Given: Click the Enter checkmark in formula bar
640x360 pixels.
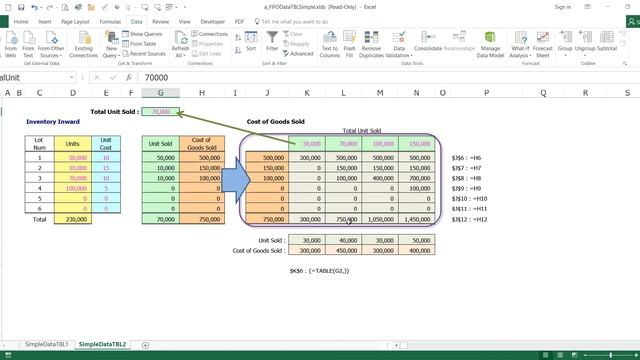Looking at the screenshot, I should 113,78.
